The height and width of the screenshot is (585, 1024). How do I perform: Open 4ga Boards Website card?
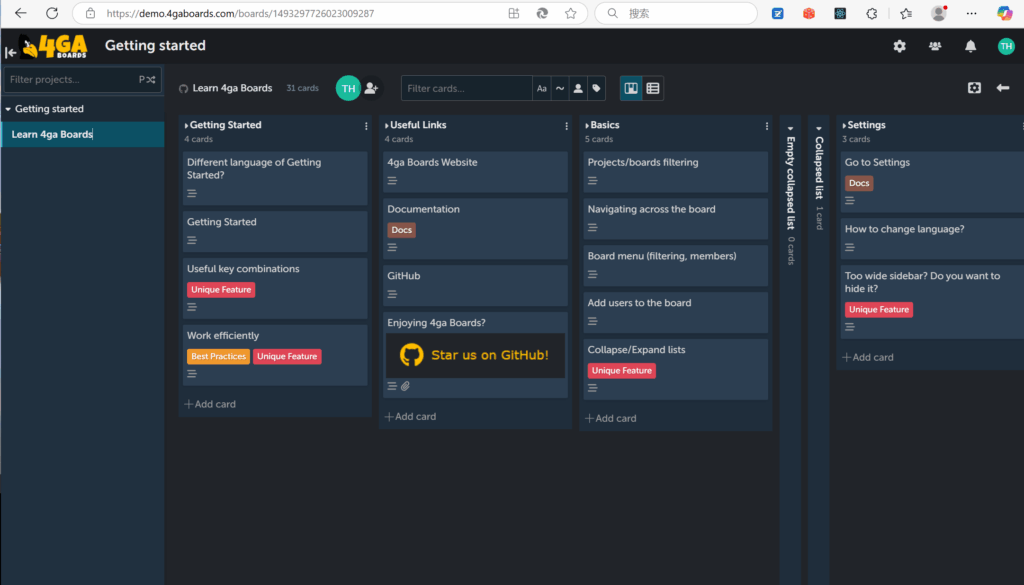[x=475, y=172]
